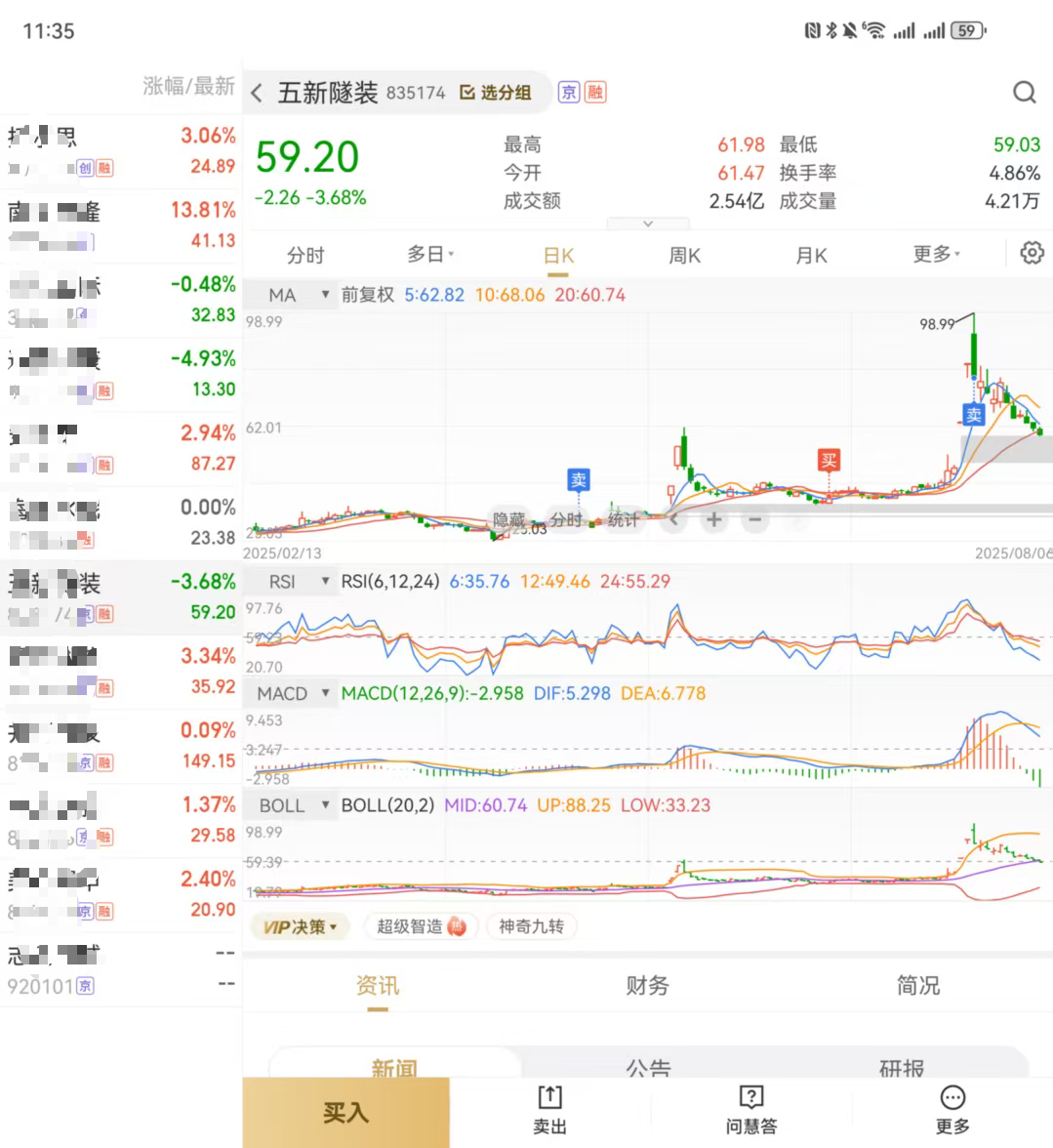Select watchlist stock with 3.06% change
Image resolution: width=1053 pixels, height=1148 pixels.
[x=121, y=151]
